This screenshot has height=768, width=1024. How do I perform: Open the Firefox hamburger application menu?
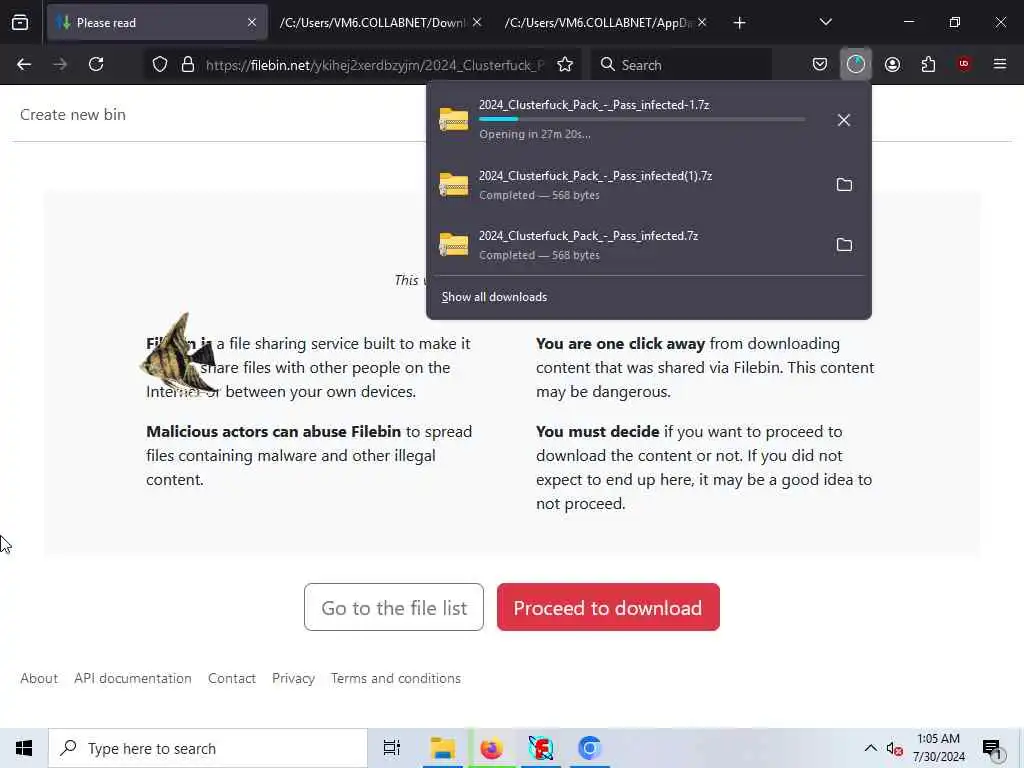1000,64
